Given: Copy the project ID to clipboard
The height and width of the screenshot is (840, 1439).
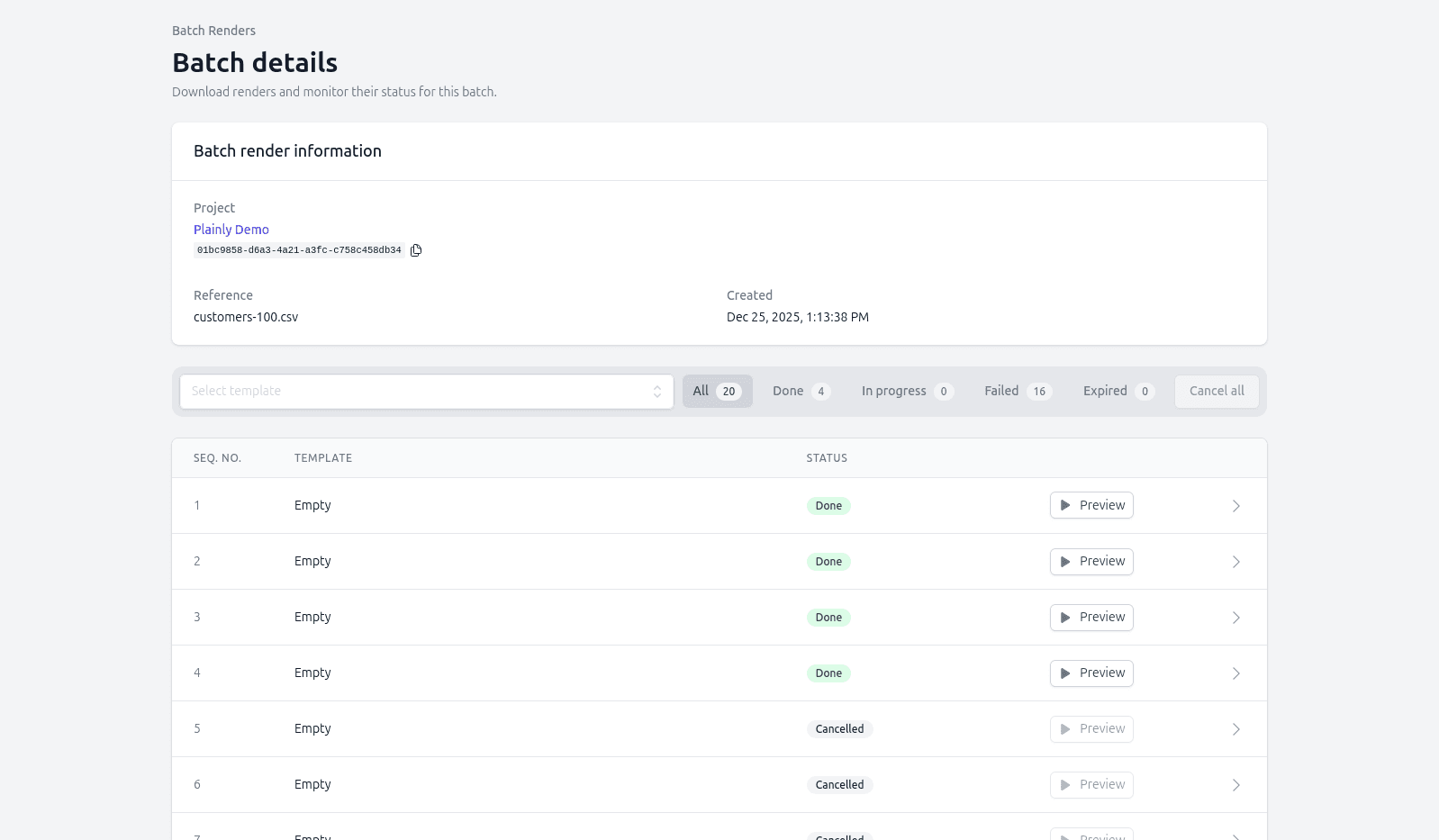Looking at the screenshot, I should coord(416,250).
